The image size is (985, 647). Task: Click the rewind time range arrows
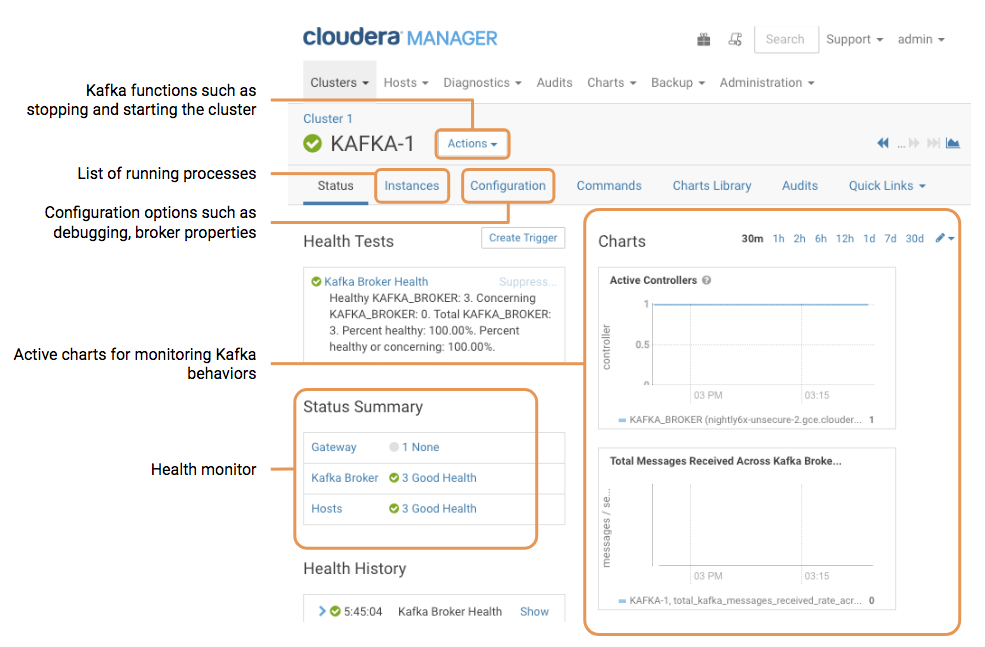pos(883,143)
